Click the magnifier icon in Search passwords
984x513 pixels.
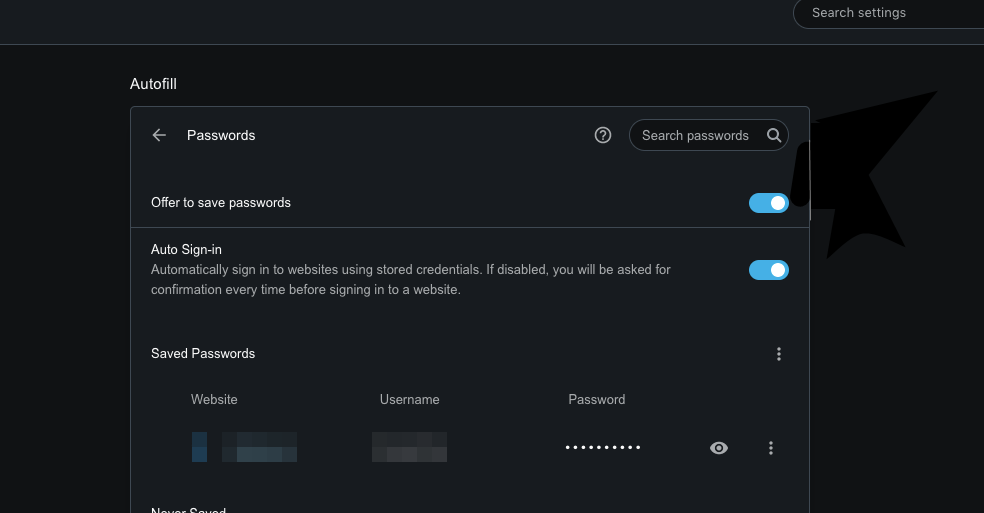pos(774,135)
